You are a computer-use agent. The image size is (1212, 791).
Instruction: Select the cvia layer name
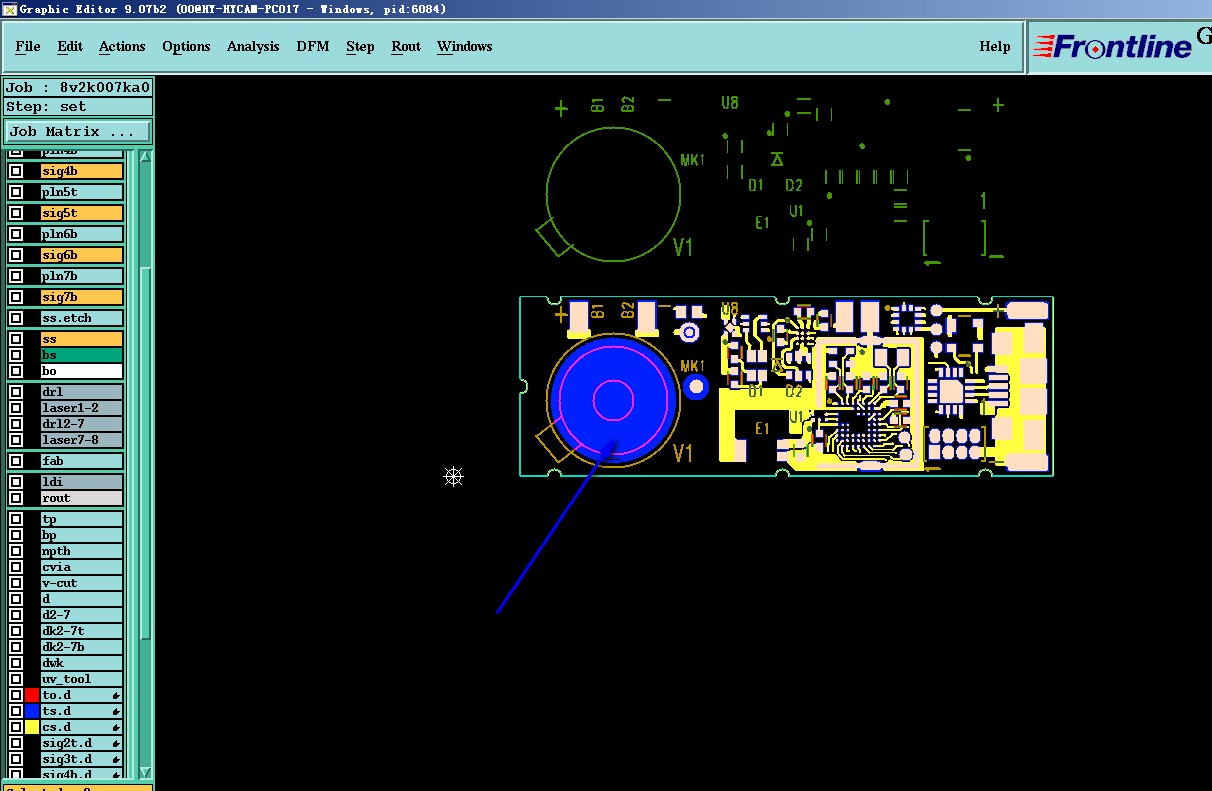pyautogui.click(x=82, y=567)
